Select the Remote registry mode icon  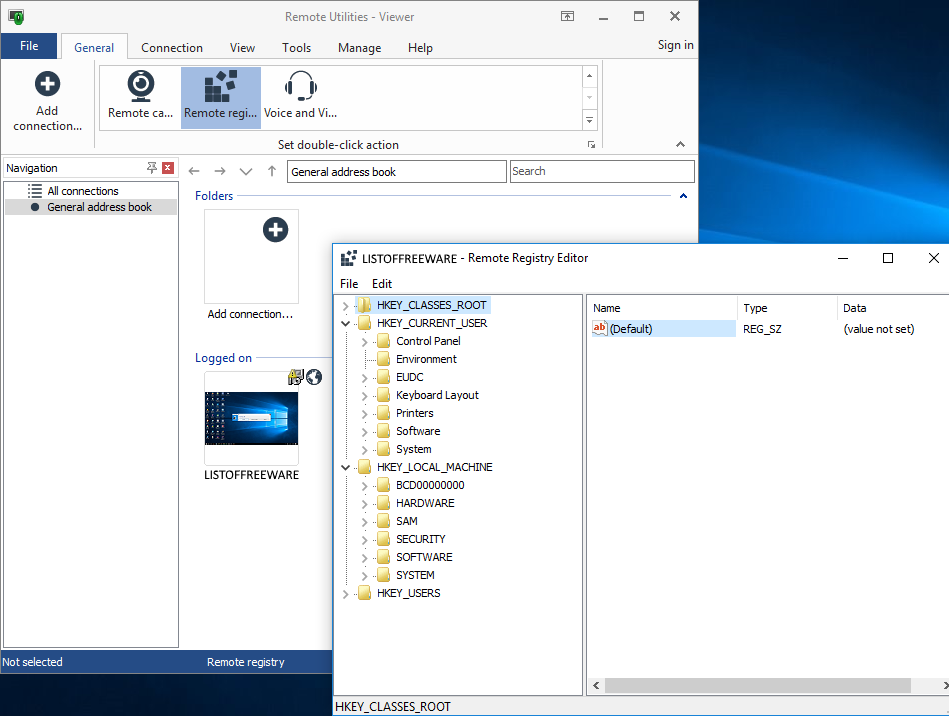[x=220, y=86]
